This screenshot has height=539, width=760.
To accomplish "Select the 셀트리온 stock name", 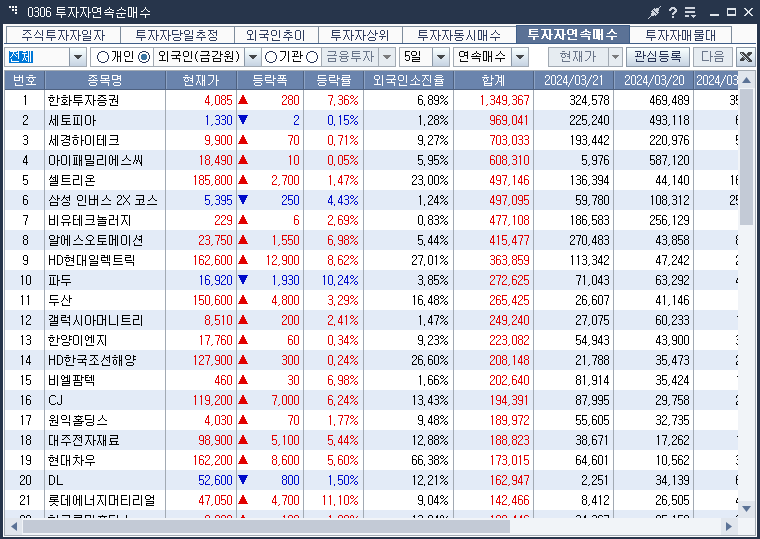I will [72, 180].
